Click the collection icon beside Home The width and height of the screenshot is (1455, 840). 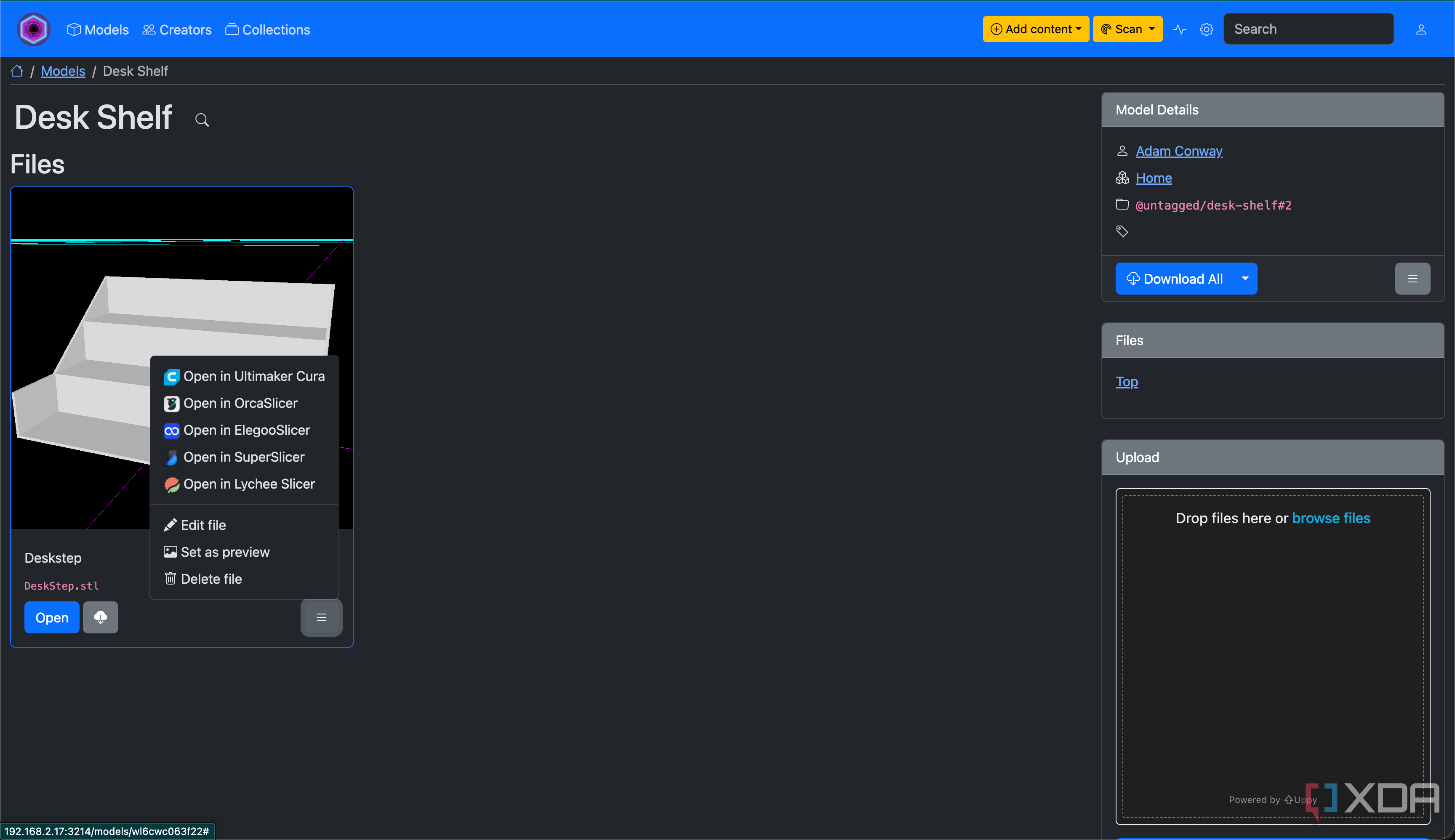click(1122, 178)
